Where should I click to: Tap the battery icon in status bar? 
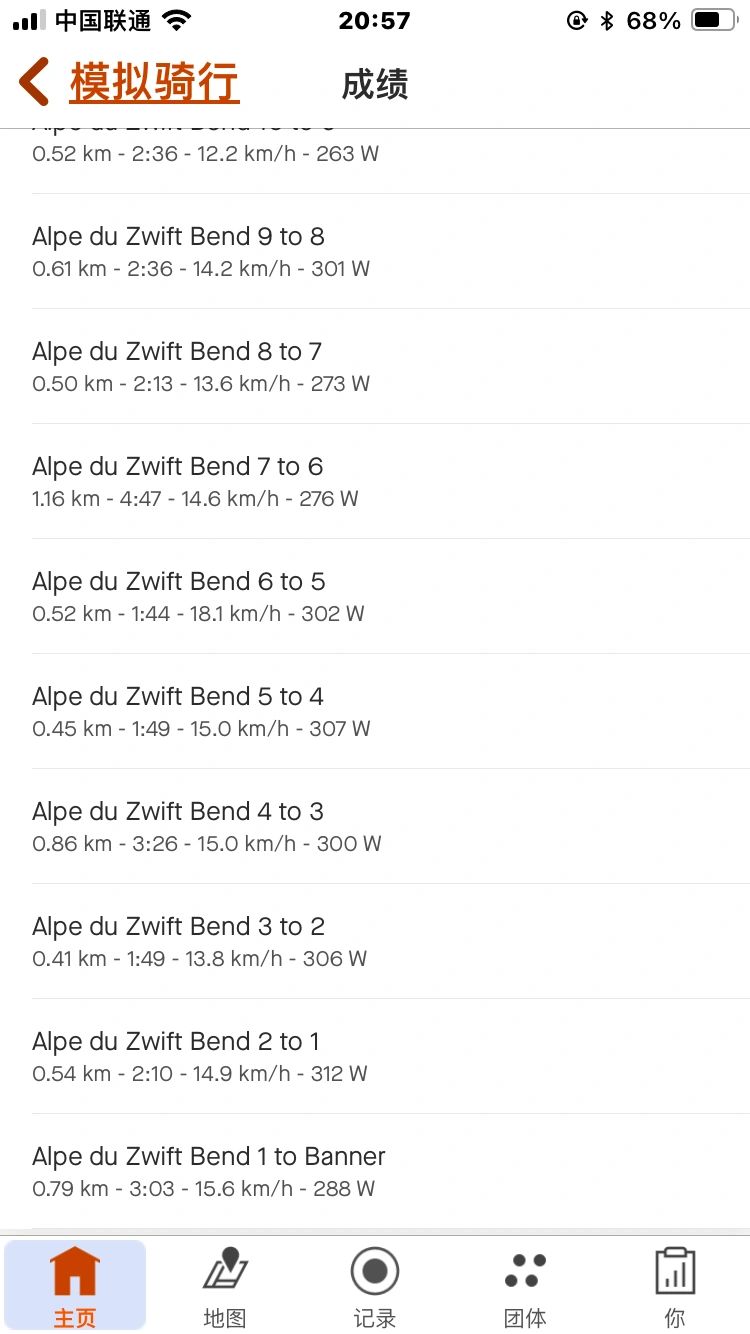[x=714, y=20]
